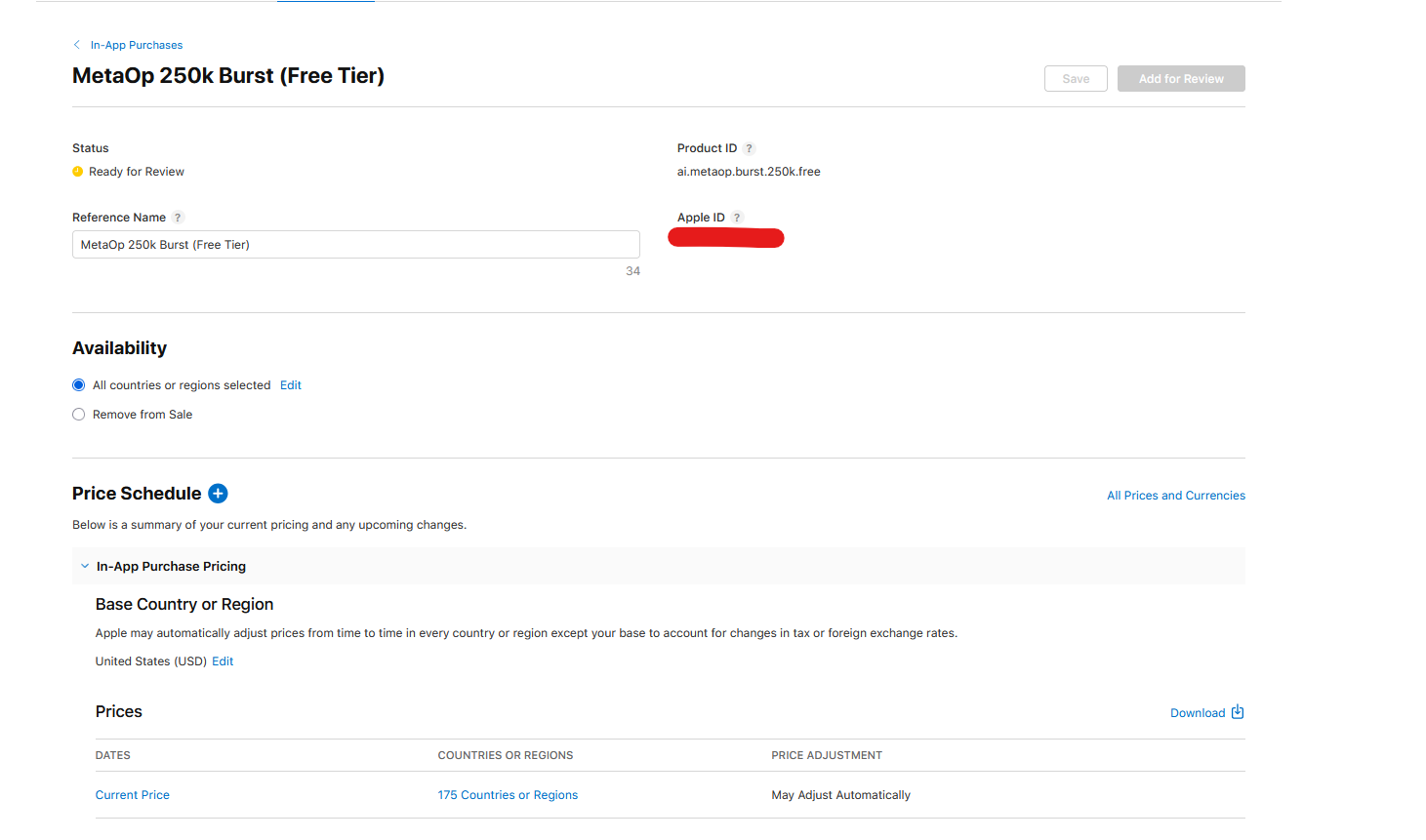The image size is (1426, 840).
Task: Add a new price schedule entry
Action: tap(219, 494)
